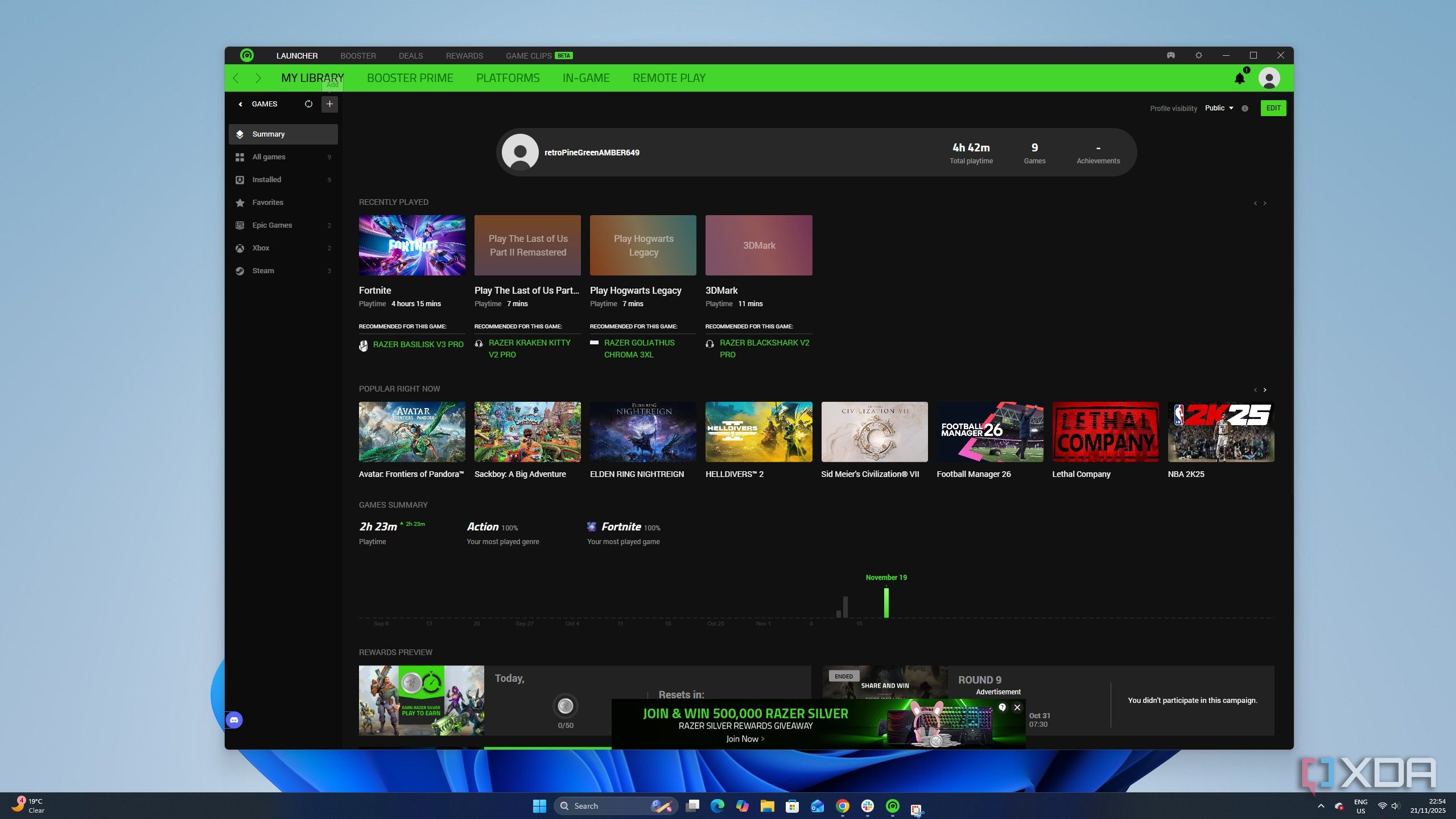
Task: Click the green EDIT button
Action: (x=1273, y=108)
